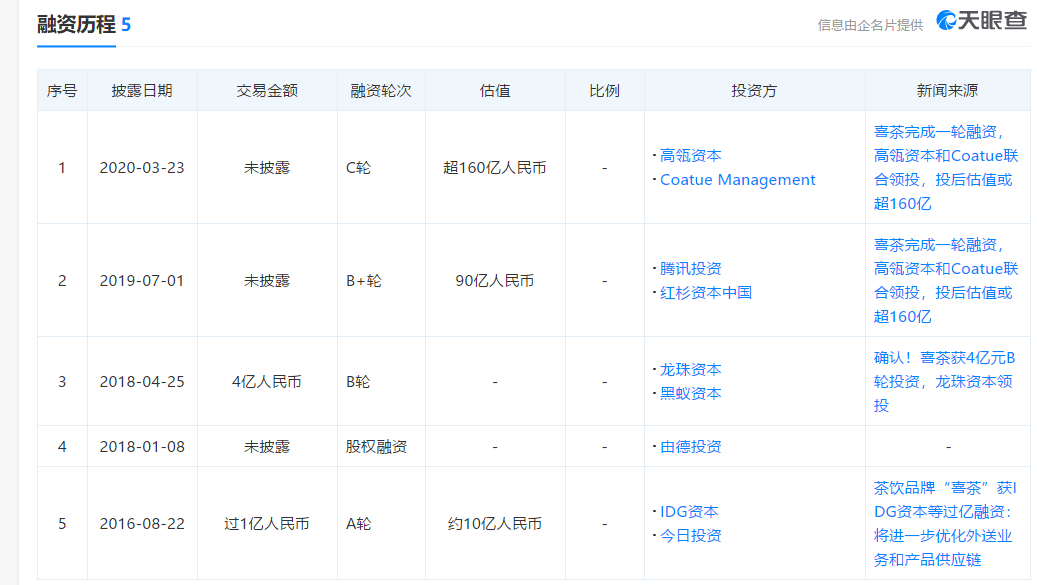
Task: Click the 投资方 column header
Action: click(755, 91)
